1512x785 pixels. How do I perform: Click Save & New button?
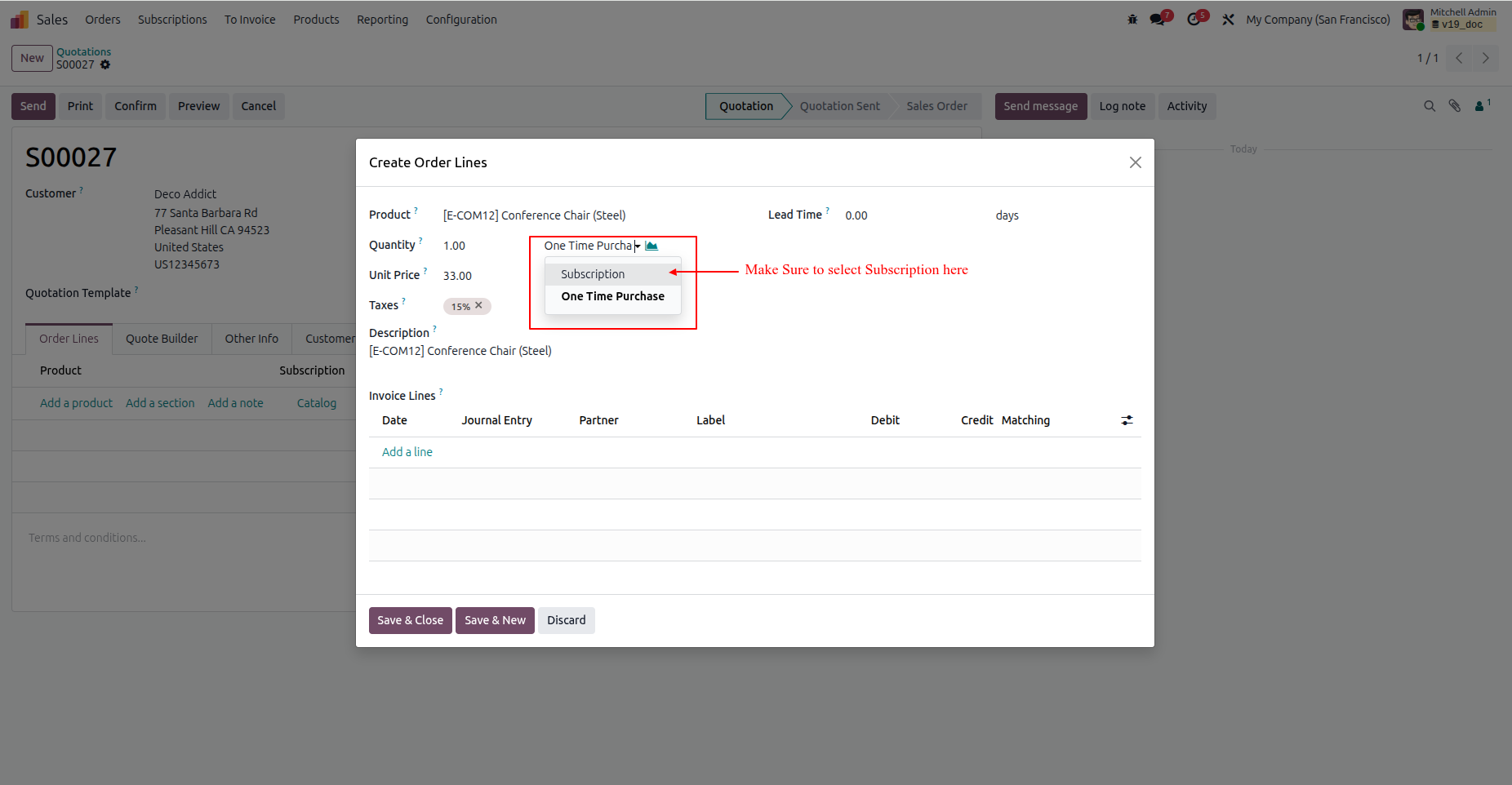click(x=495, y=620)
